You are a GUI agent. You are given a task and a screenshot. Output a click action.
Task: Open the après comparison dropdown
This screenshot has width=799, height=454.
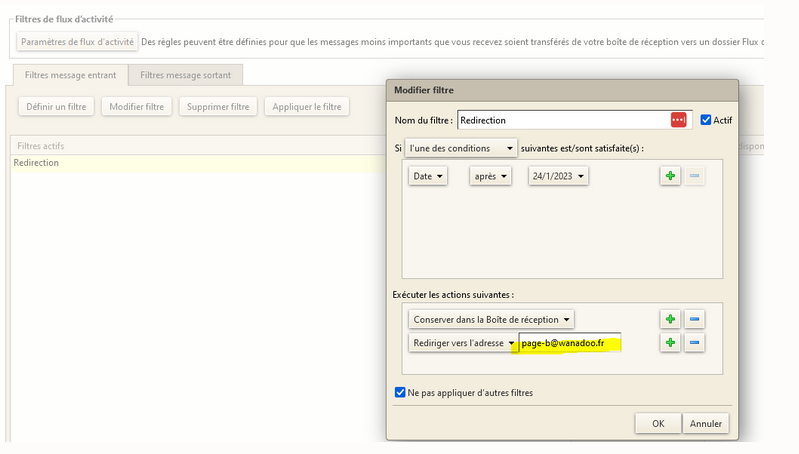(x=490, y=176)
